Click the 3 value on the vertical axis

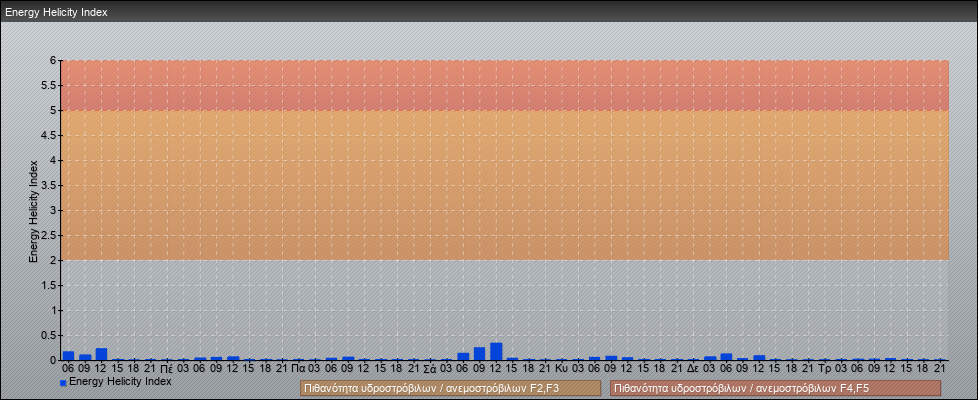click(54, 210)
